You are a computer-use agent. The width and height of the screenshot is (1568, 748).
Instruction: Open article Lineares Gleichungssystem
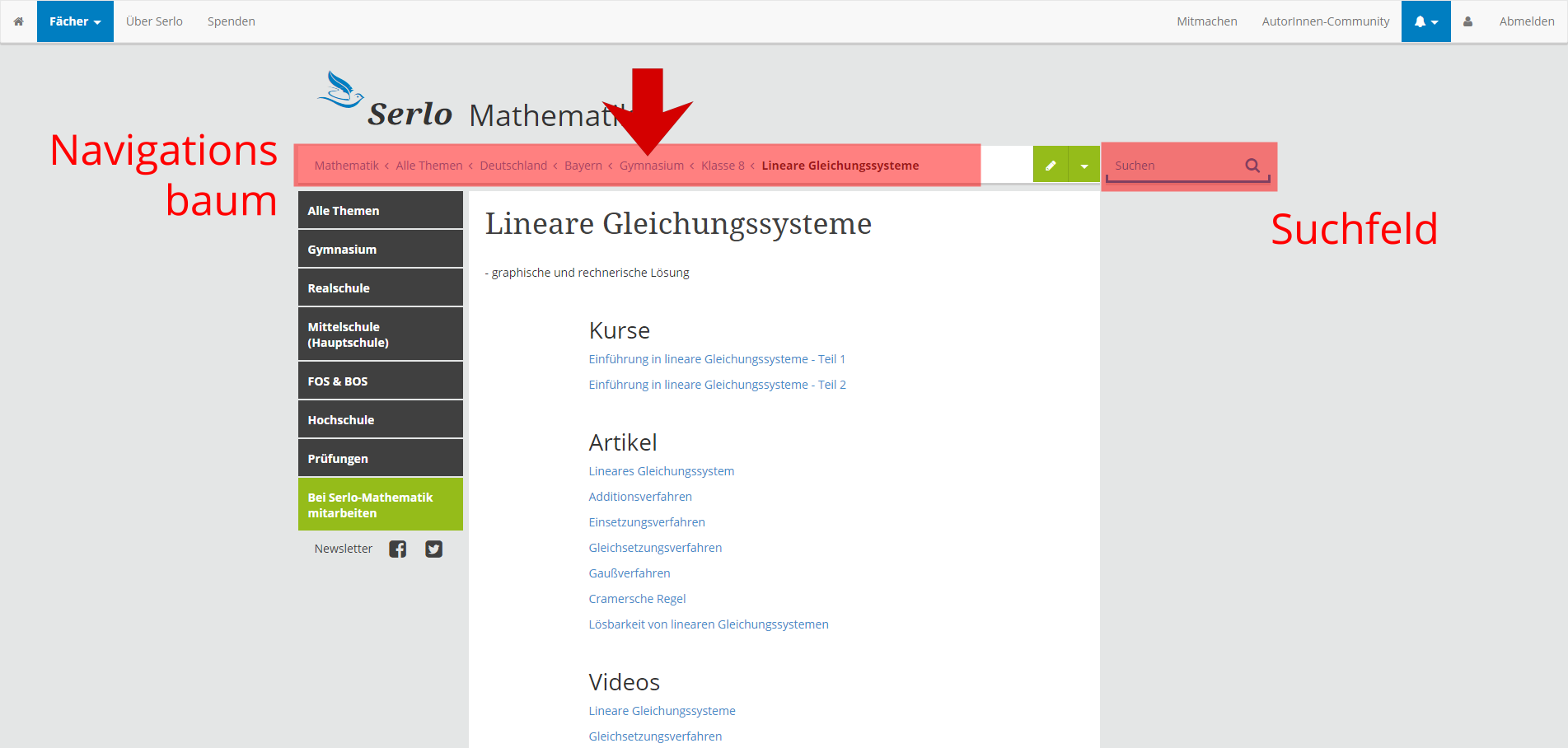coord(662,471)
